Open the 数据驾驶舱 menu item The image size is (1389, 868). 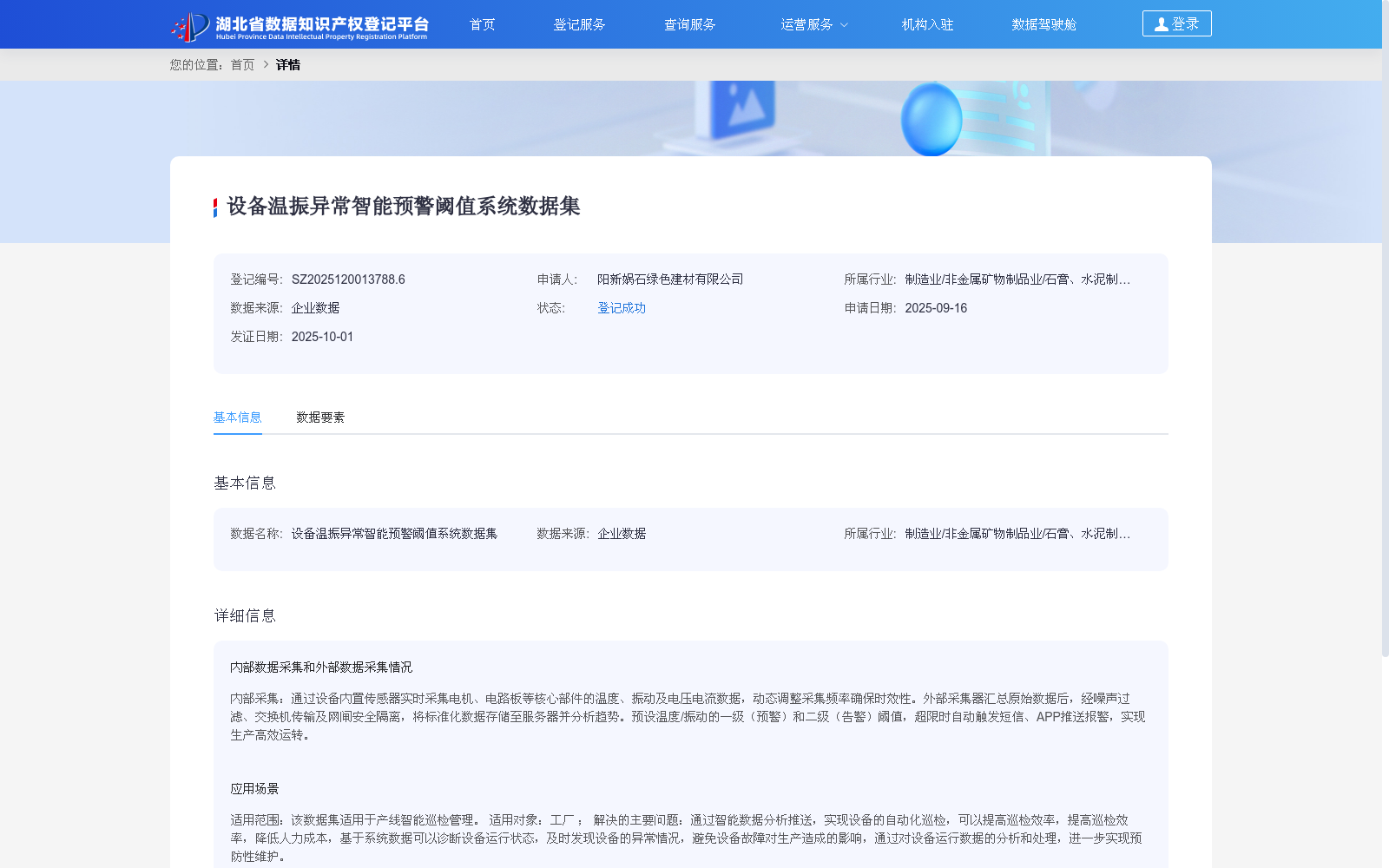click(x=1043, y=24)
